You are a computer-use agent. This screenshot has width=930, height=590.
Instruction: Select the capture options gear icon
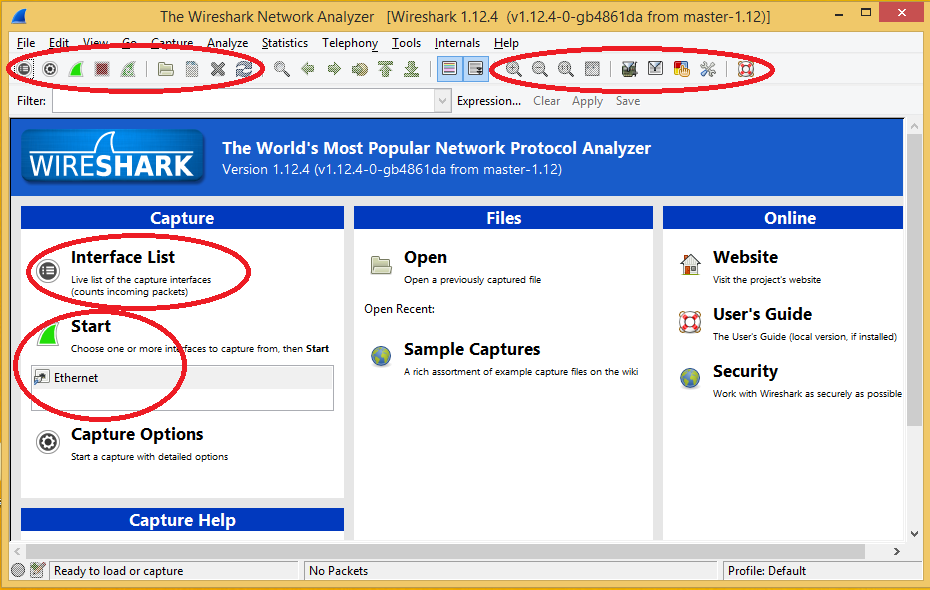pyautogui.click(x=49, y=68)
